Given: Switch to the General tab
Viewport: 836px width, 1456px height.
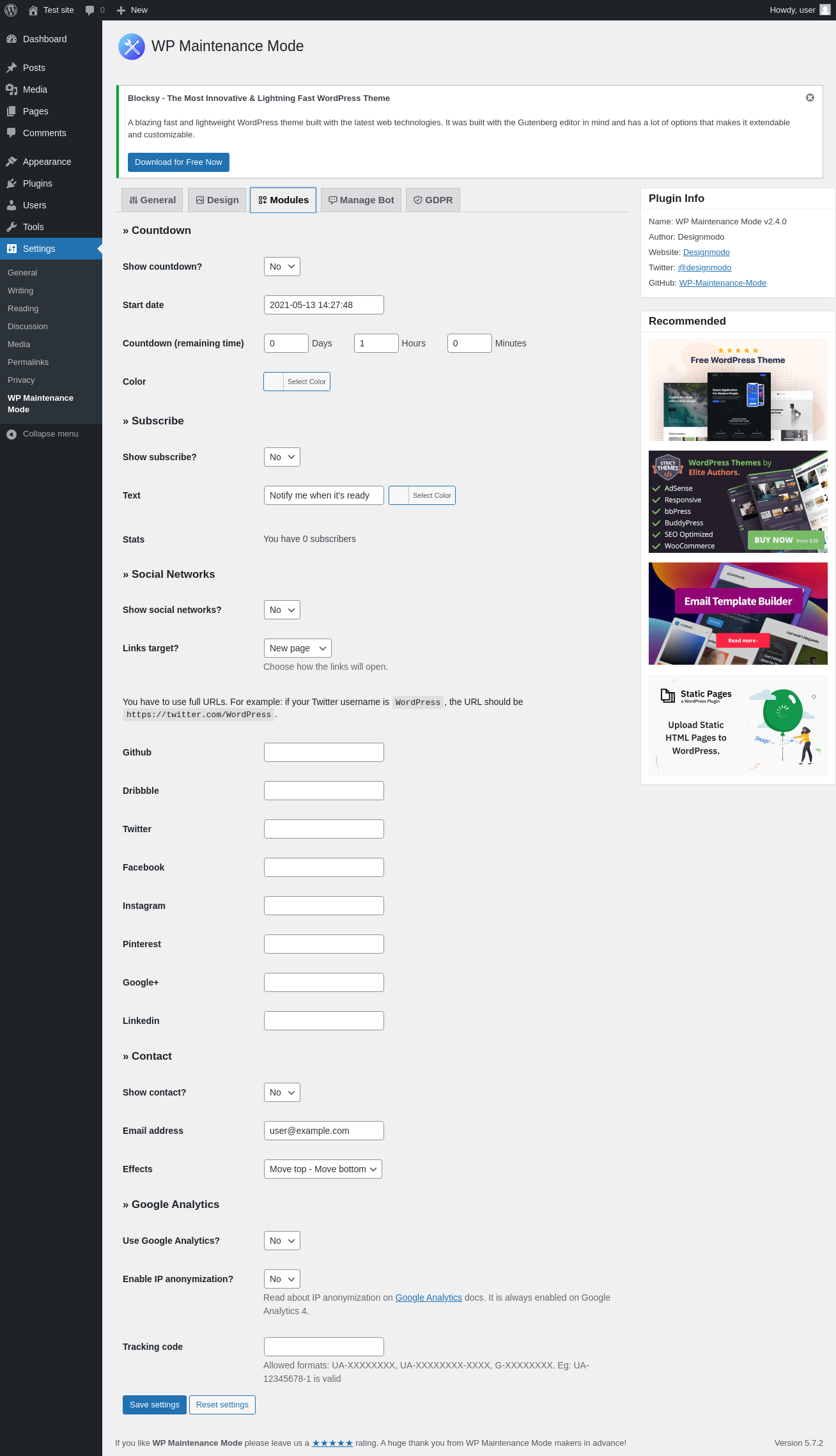Looking at the screenshot, I should 153,200.
